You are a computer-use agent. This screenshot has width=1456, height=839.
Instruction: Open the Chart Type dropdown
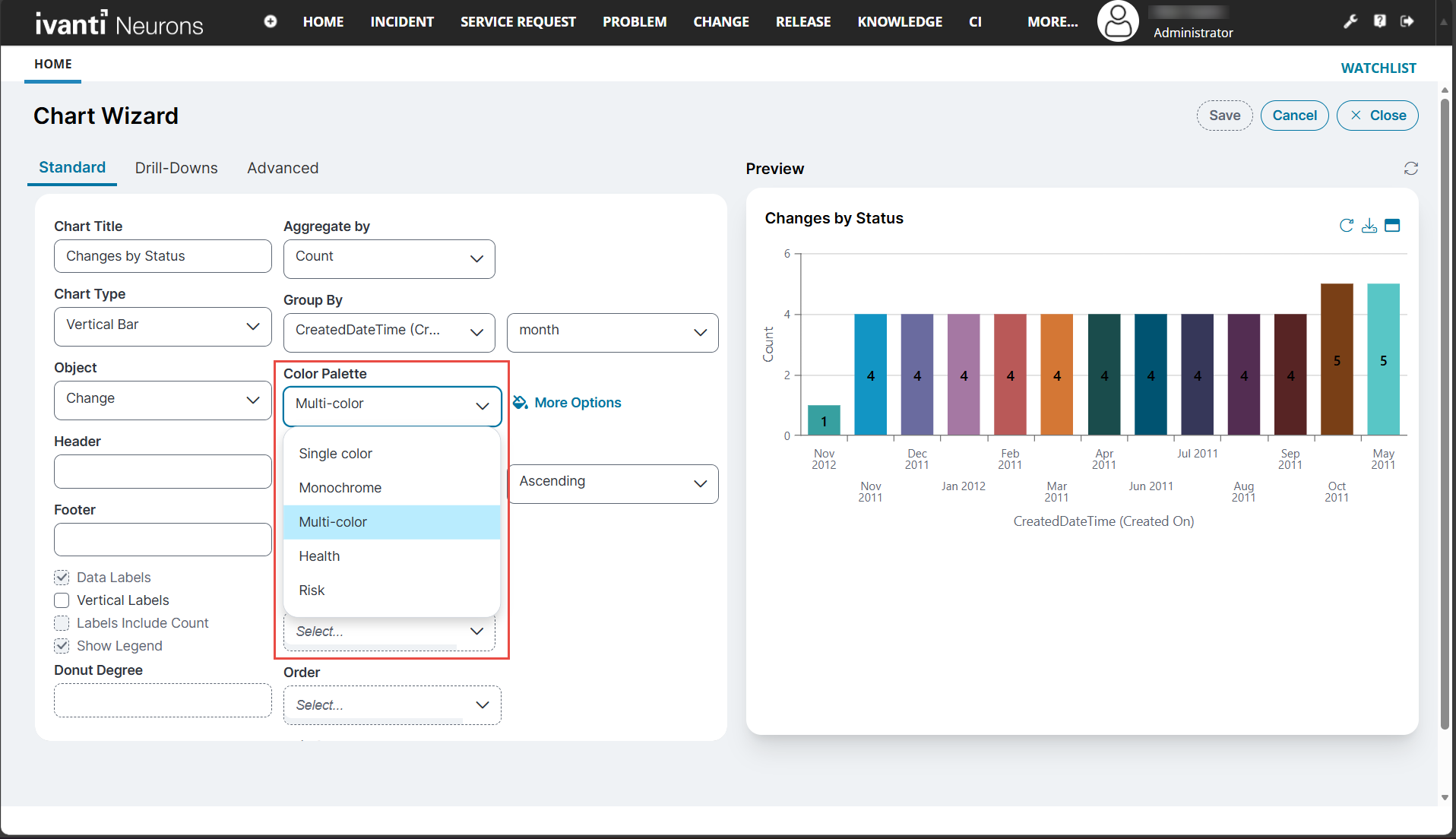[x=163, y=326]
